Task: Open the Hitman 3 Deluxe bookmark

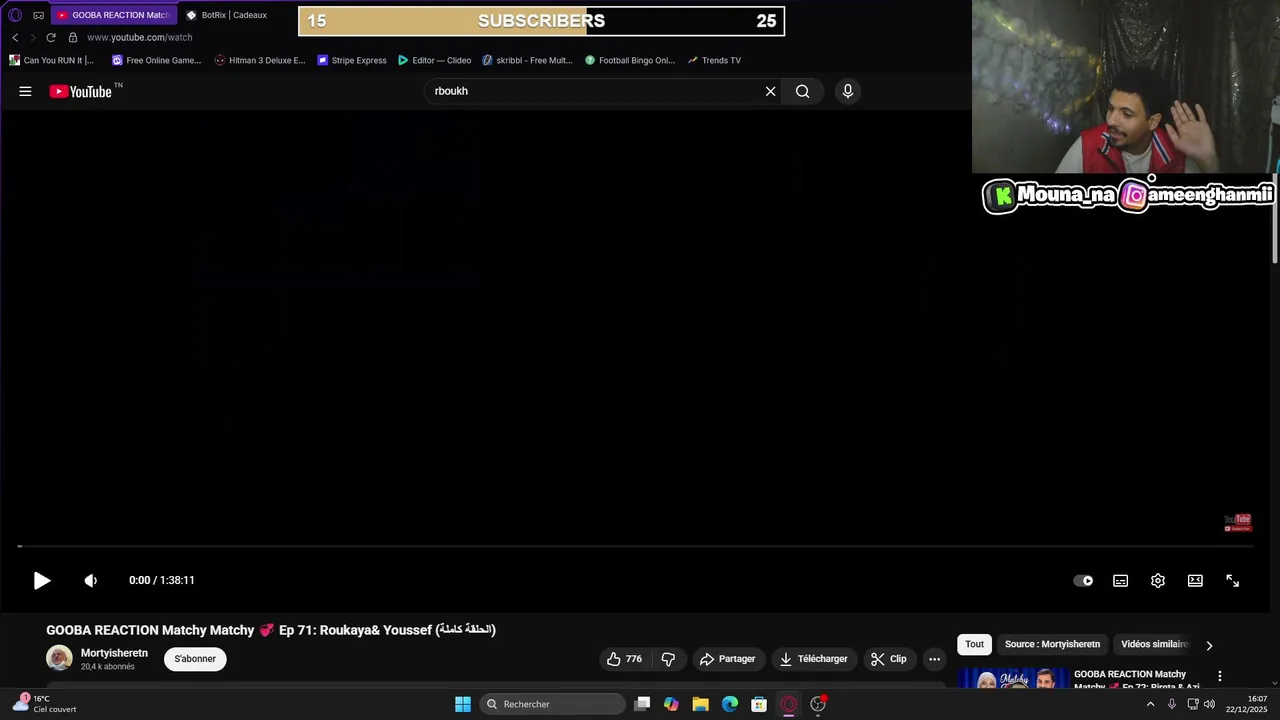Action: tap(260, 60)
